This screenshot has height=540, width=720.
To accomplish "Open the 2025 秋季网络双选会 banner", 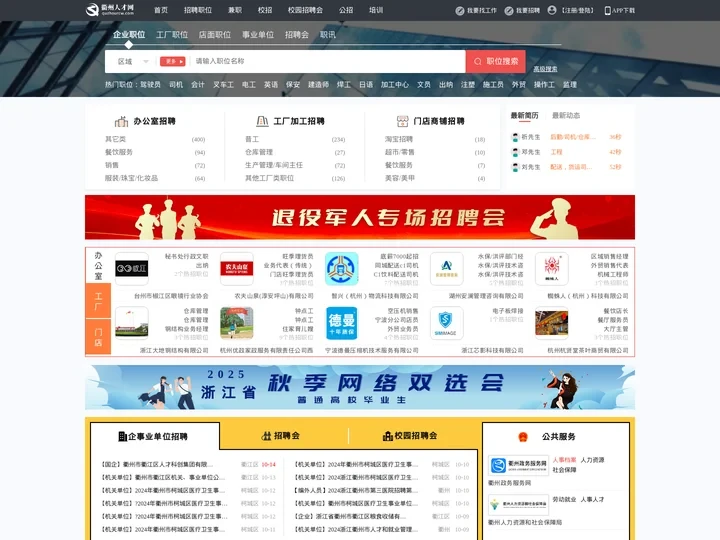I will click(360, 388).
